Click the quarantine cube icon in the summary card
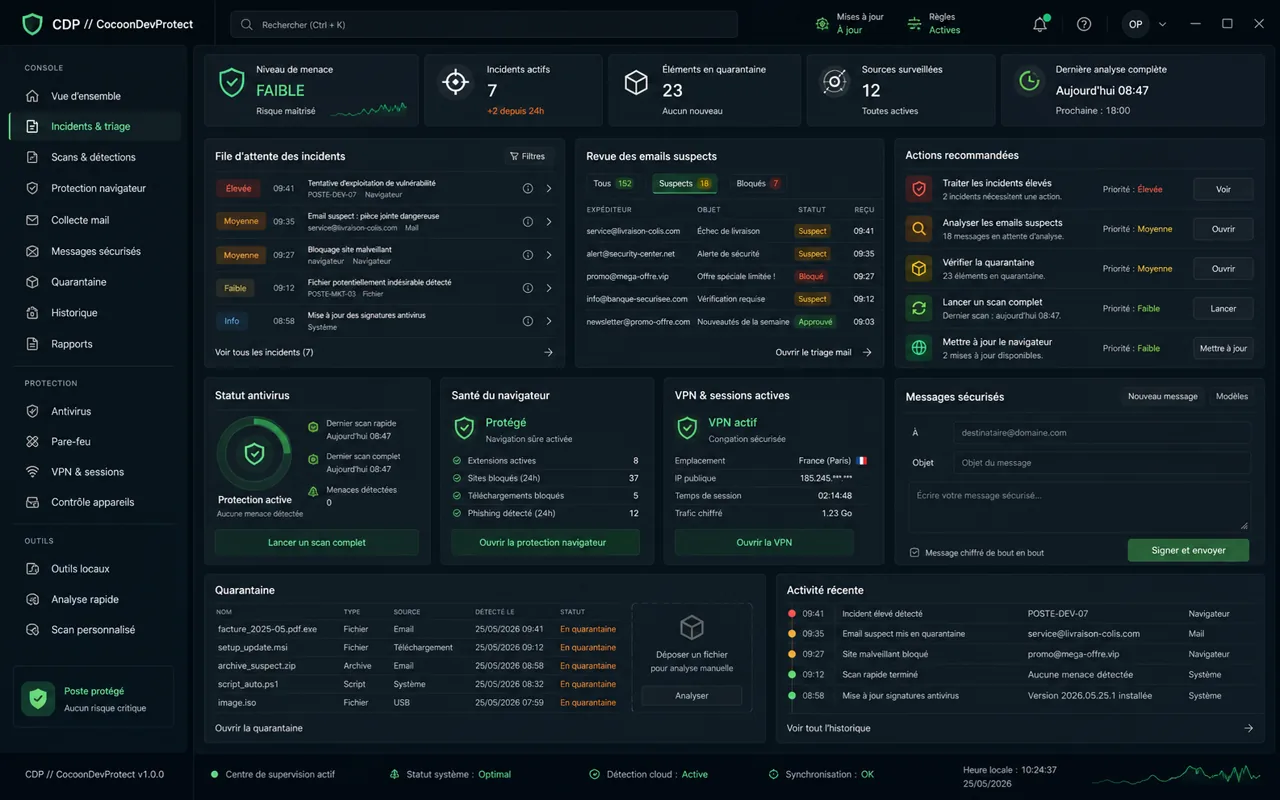The width and height of the screenshot is (1280, 800). (x=636, y=82)
